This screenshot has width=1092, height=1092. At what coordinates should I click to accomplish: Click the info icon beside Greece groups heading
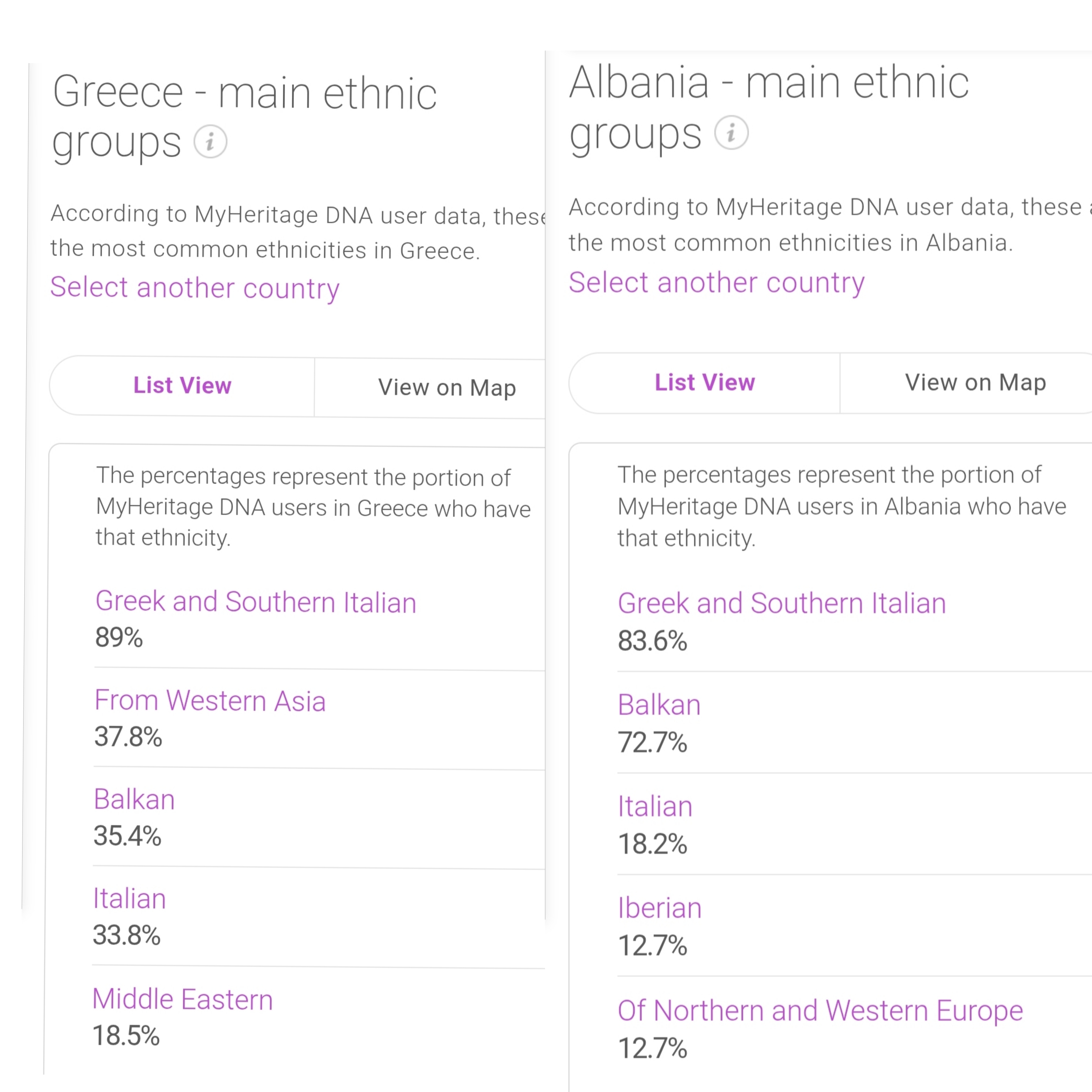pyautogui.click(x=210, y=141)
